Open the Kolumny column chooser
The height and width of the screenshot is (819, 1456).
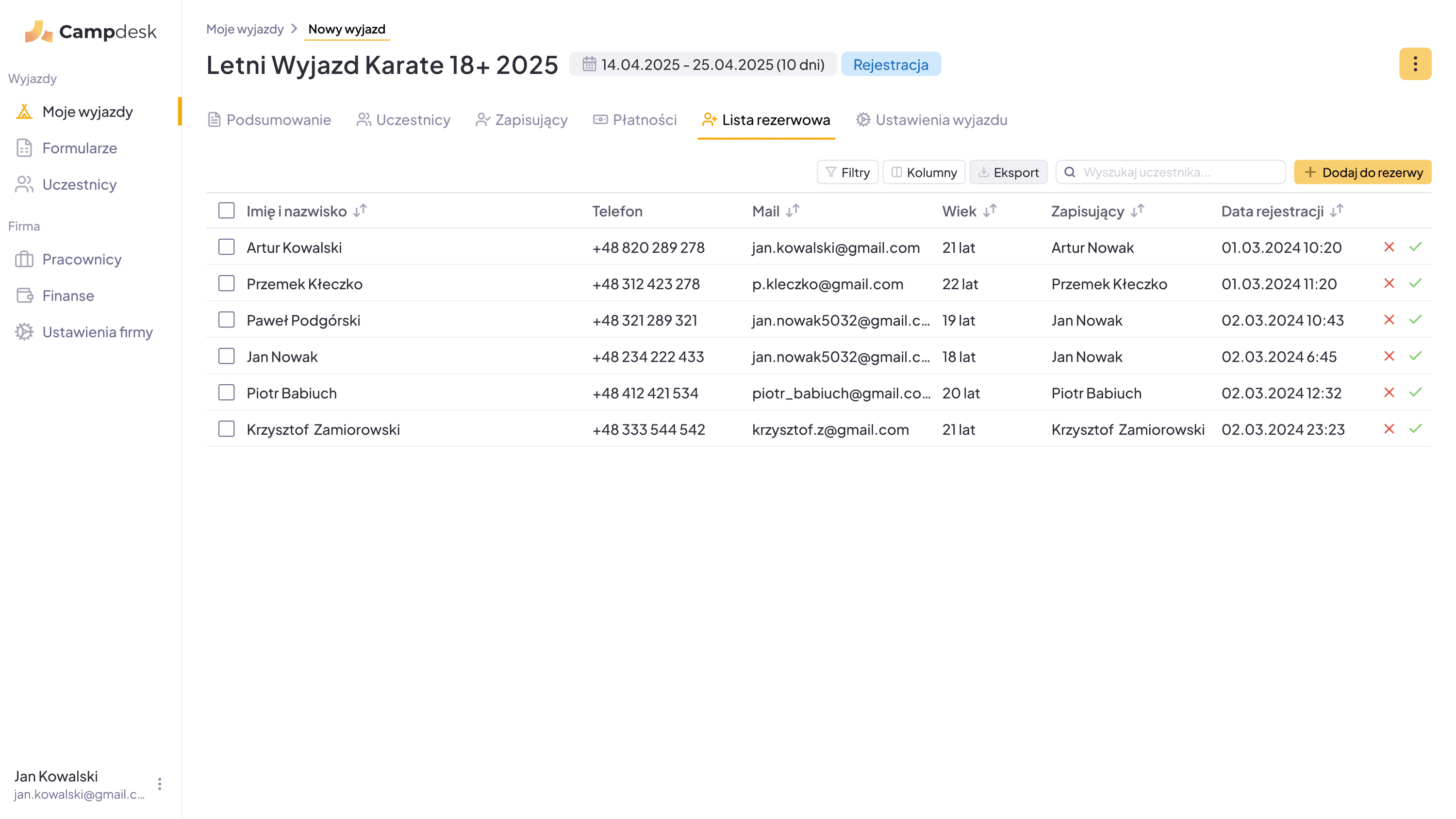click(924, 172)
